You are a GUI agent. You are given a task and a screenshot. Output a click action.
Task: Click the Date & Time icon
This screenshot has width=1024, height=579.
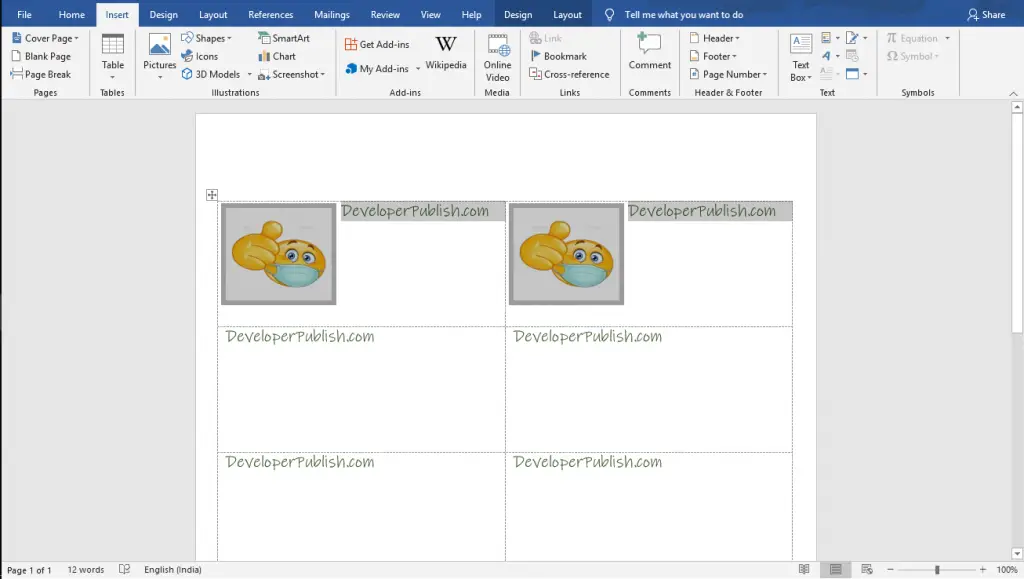pyautogui.click(x=852, y=56)
